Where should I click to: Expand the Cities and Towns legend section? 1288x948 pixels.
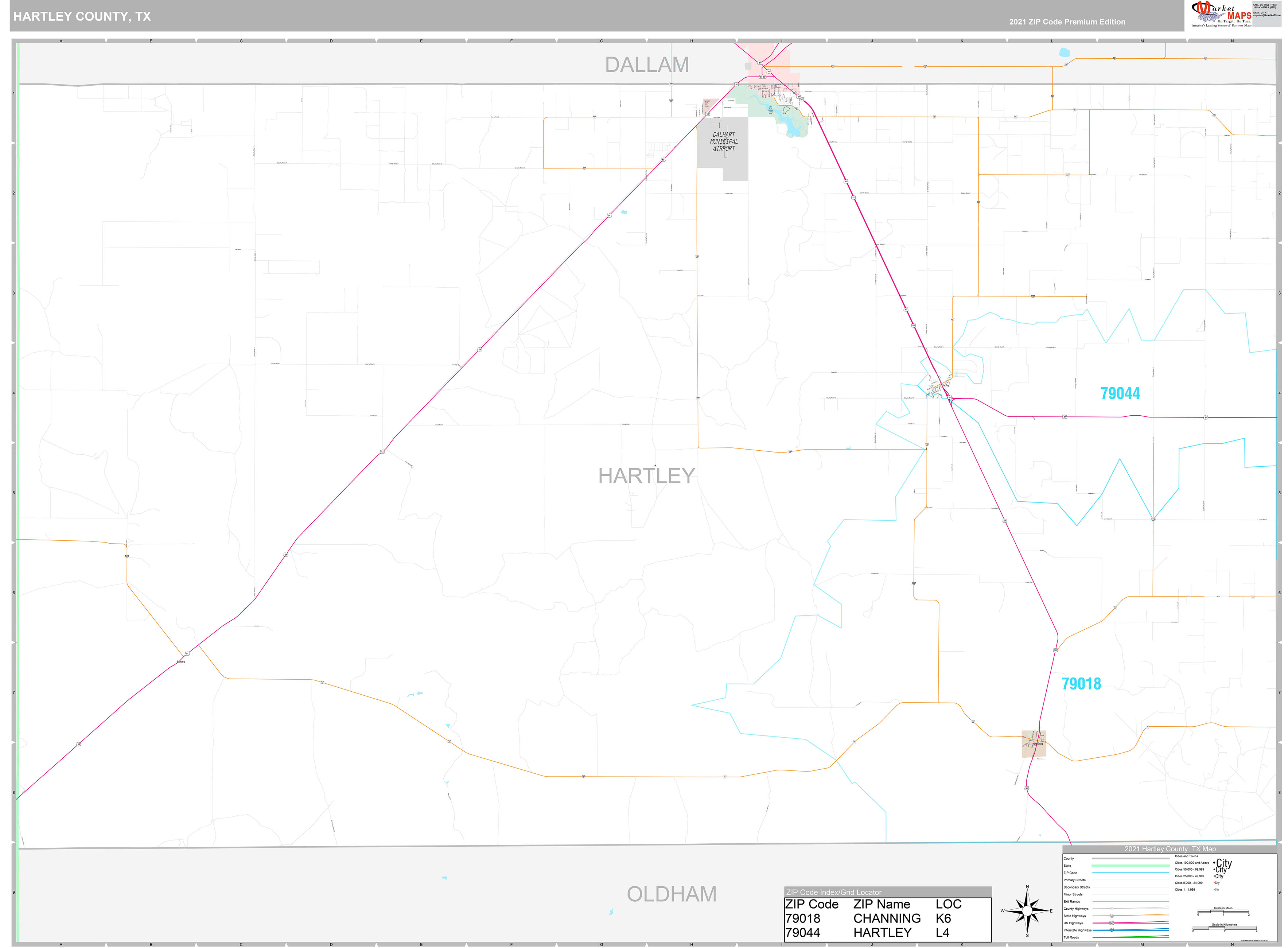click(1187, 856)
